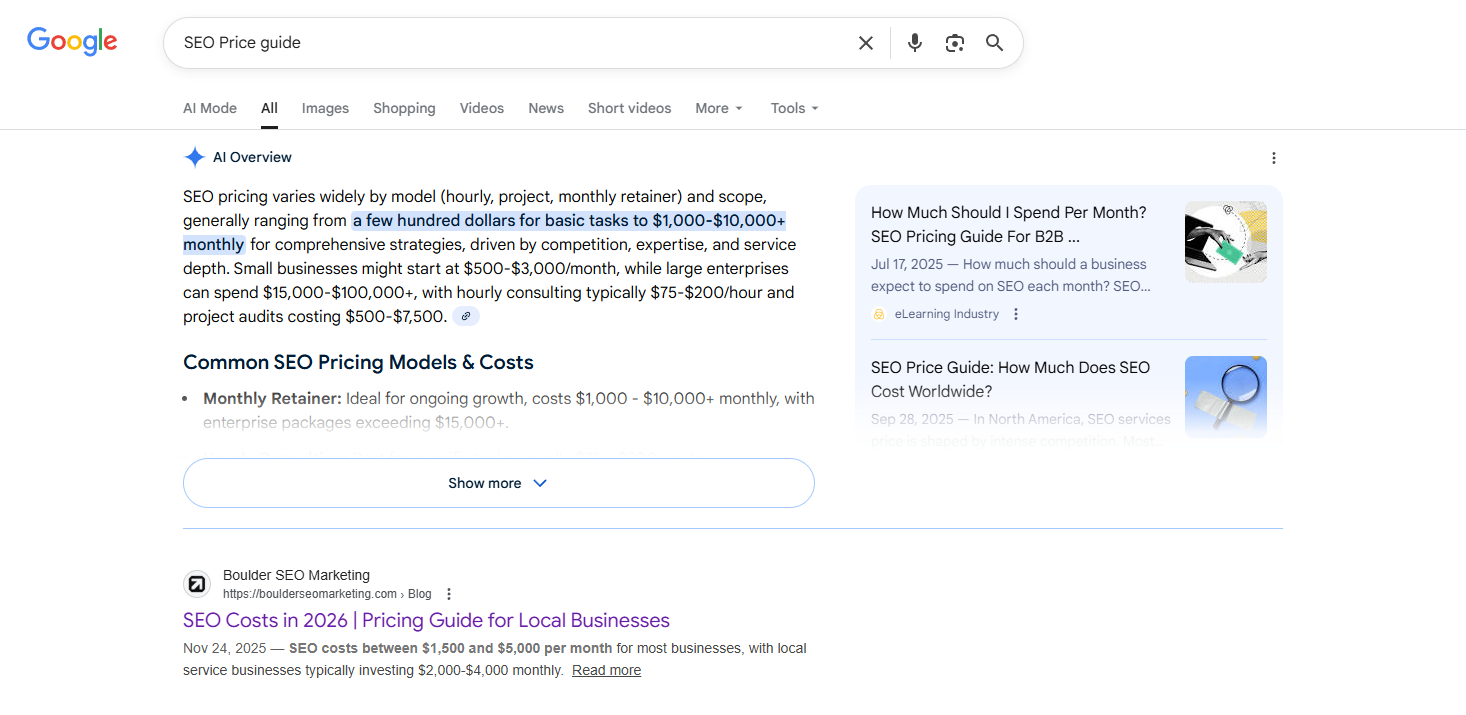Viewport: 1466px width, 715px height.
Task: Click the Read more link in the snippet
Action: pos(606,669)
